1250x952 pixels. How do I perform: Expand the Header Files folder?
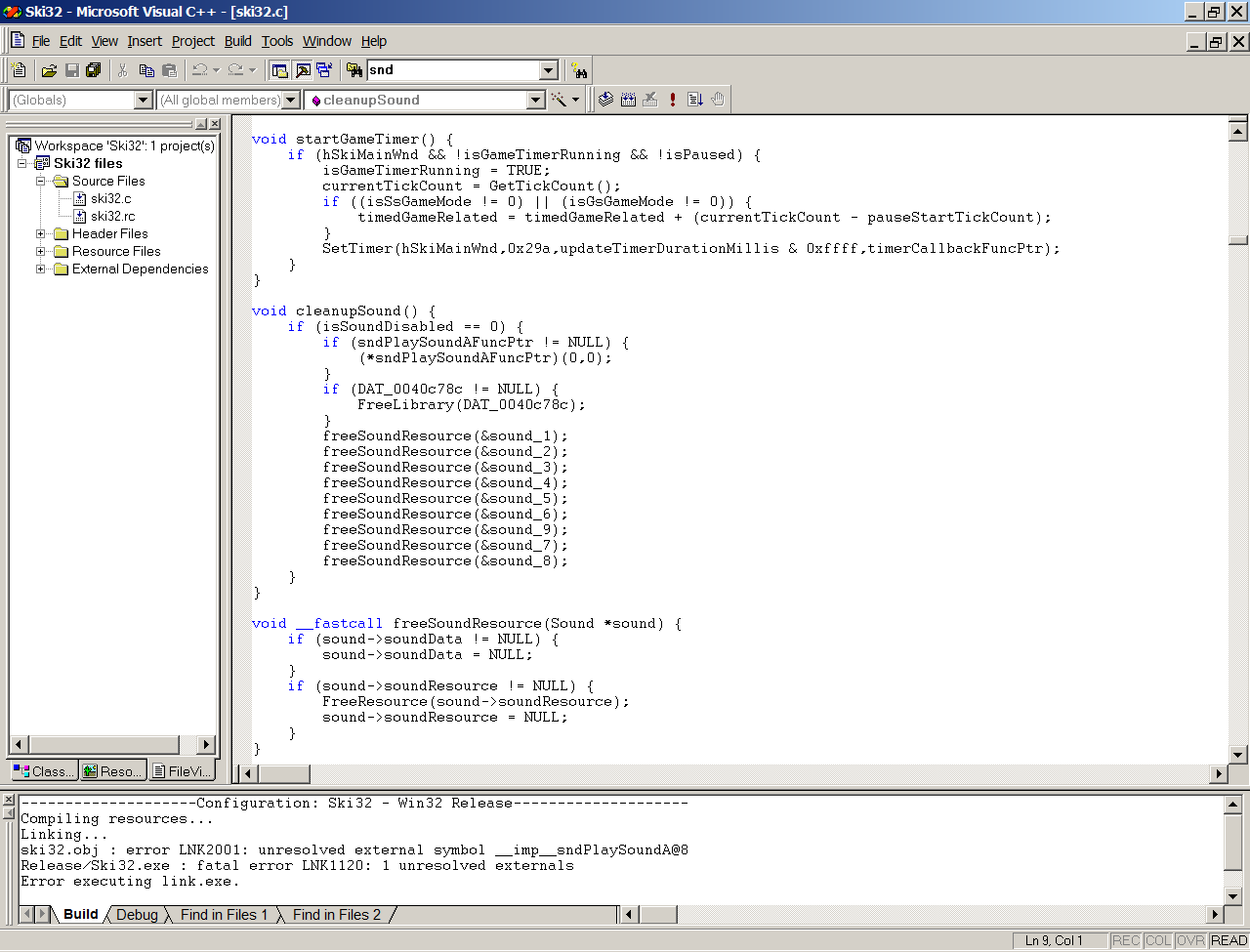(x=41, y=233)
